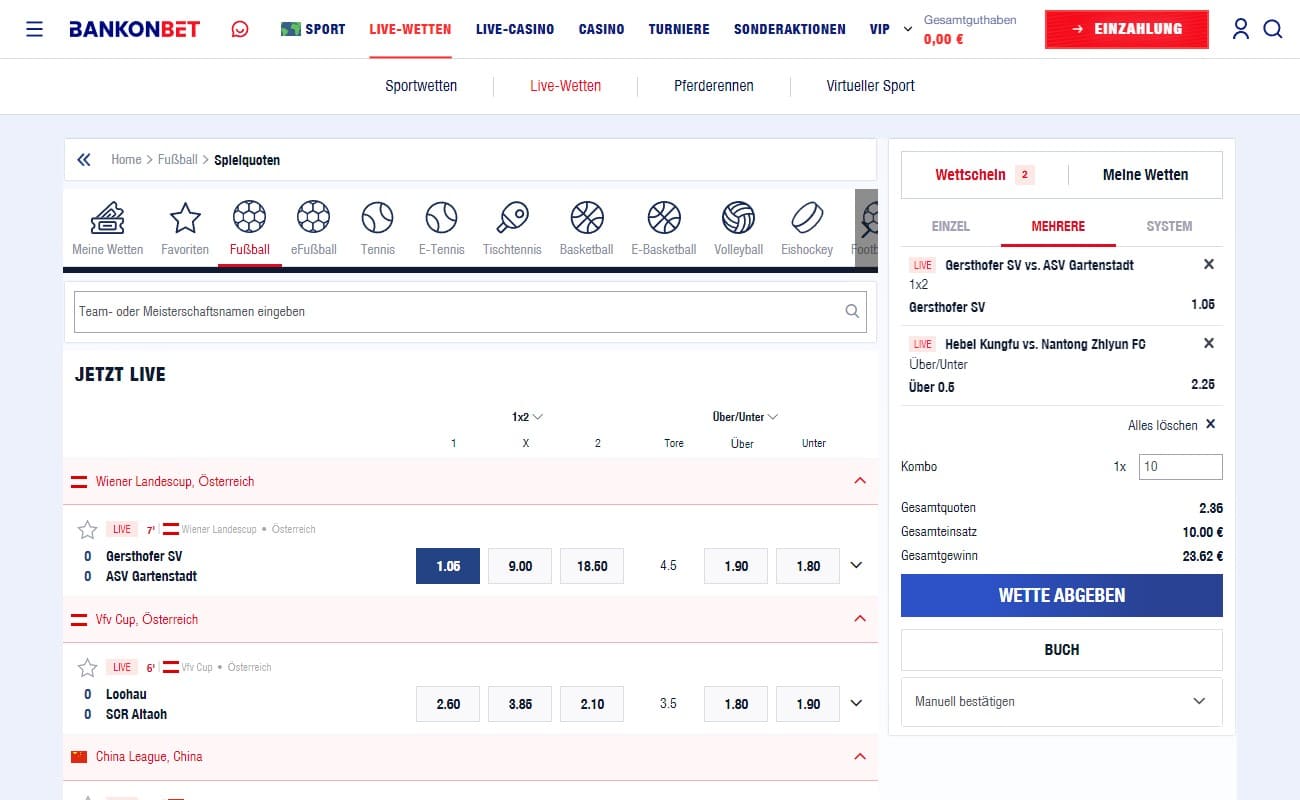Focus the Kombo stake input field
Screen dimensions: 1300x800
(1181, 466)
